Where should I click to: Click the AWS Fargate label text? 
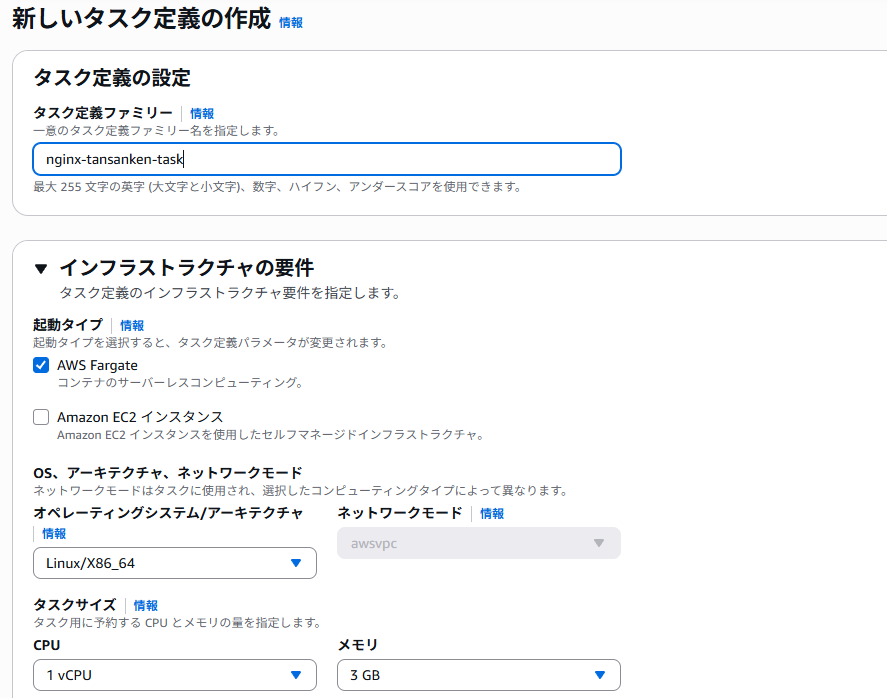(97, 365)
